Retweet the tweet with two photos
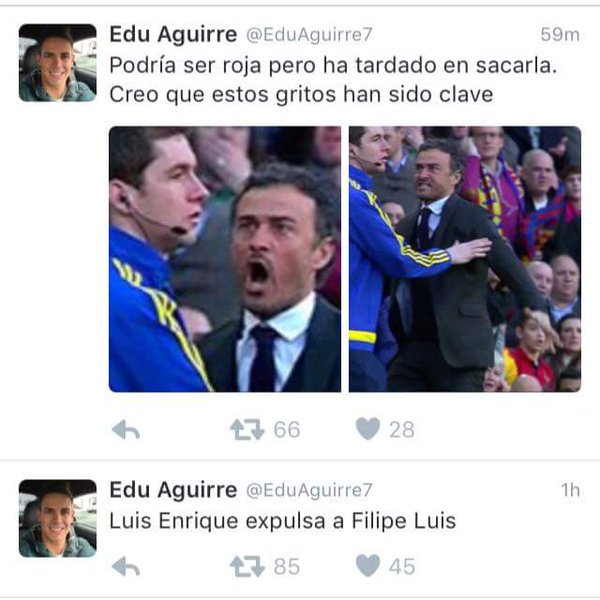The height and width of the screenshot is (600, 600). [x=247, y=429]
